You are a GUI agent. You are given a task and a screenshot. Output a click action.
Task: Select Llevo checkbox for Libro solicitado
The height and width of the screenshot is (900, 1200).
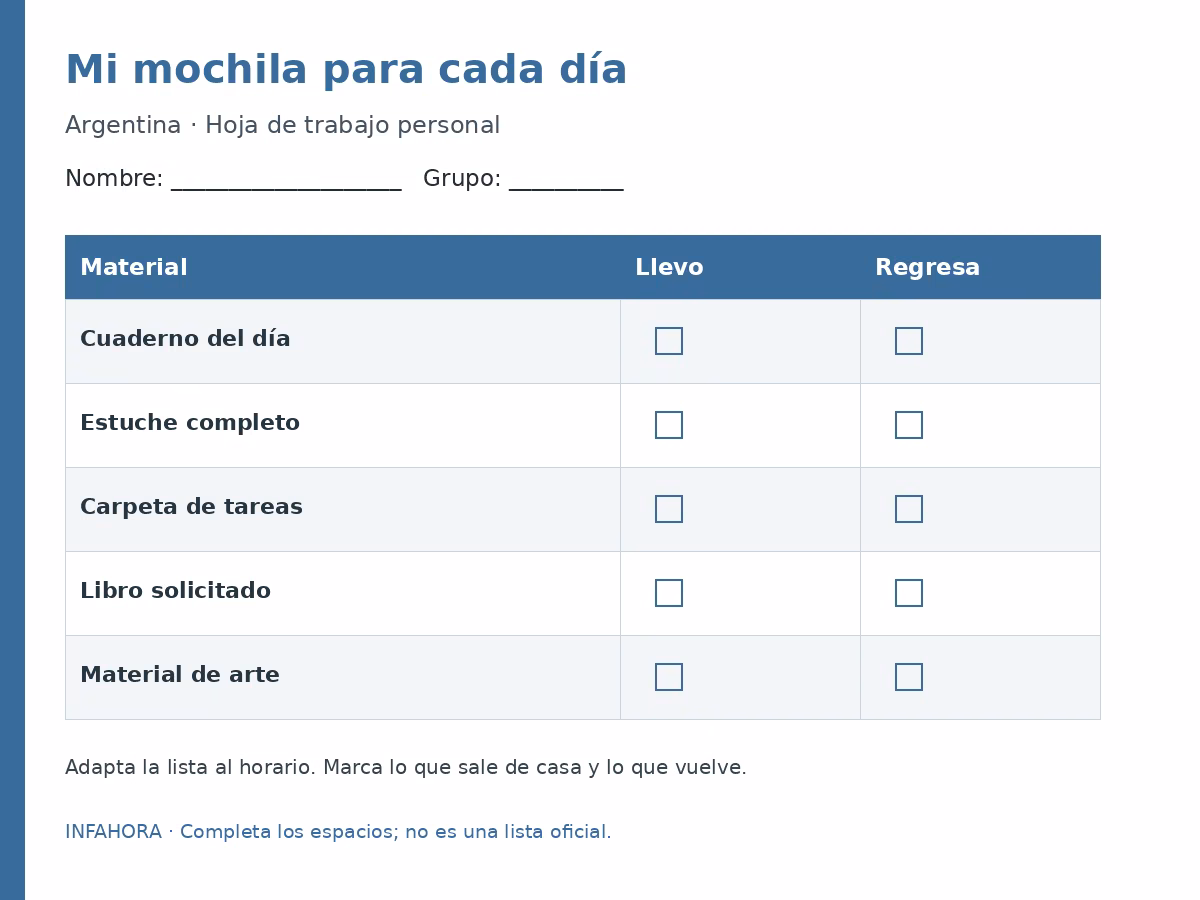tap(669, 593)
